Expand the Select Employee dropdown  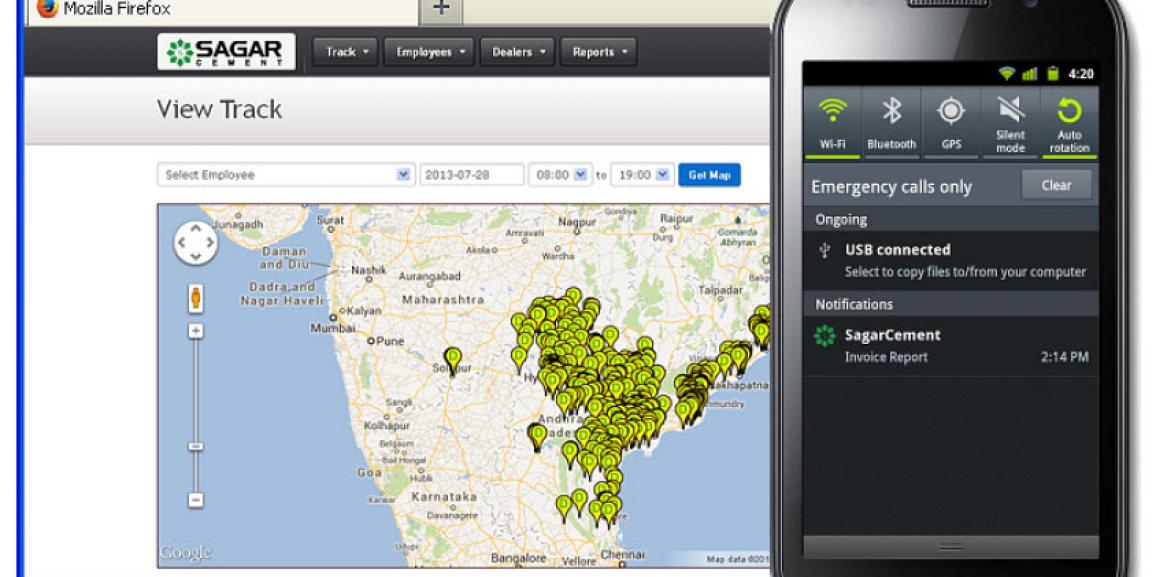286,175
